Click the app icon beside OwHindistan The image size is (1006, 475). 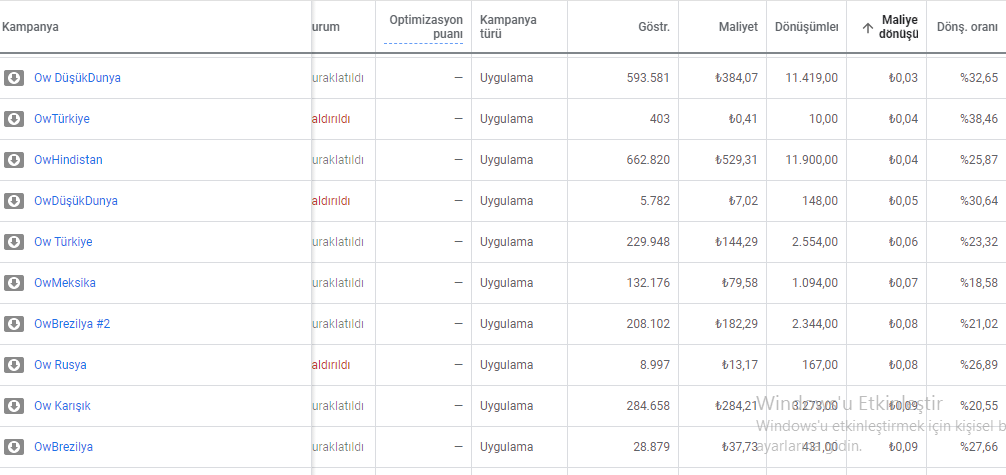tap(14, 160)
